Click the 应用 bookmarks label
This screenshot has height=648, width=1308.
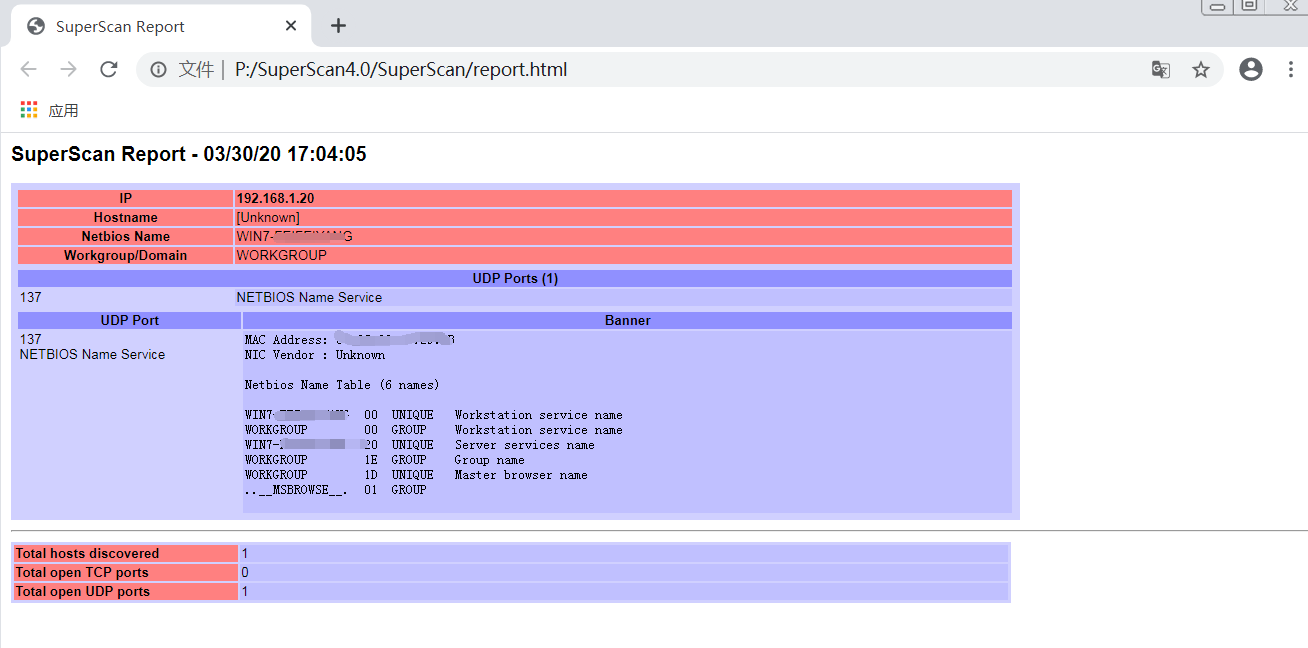(63, 110)
